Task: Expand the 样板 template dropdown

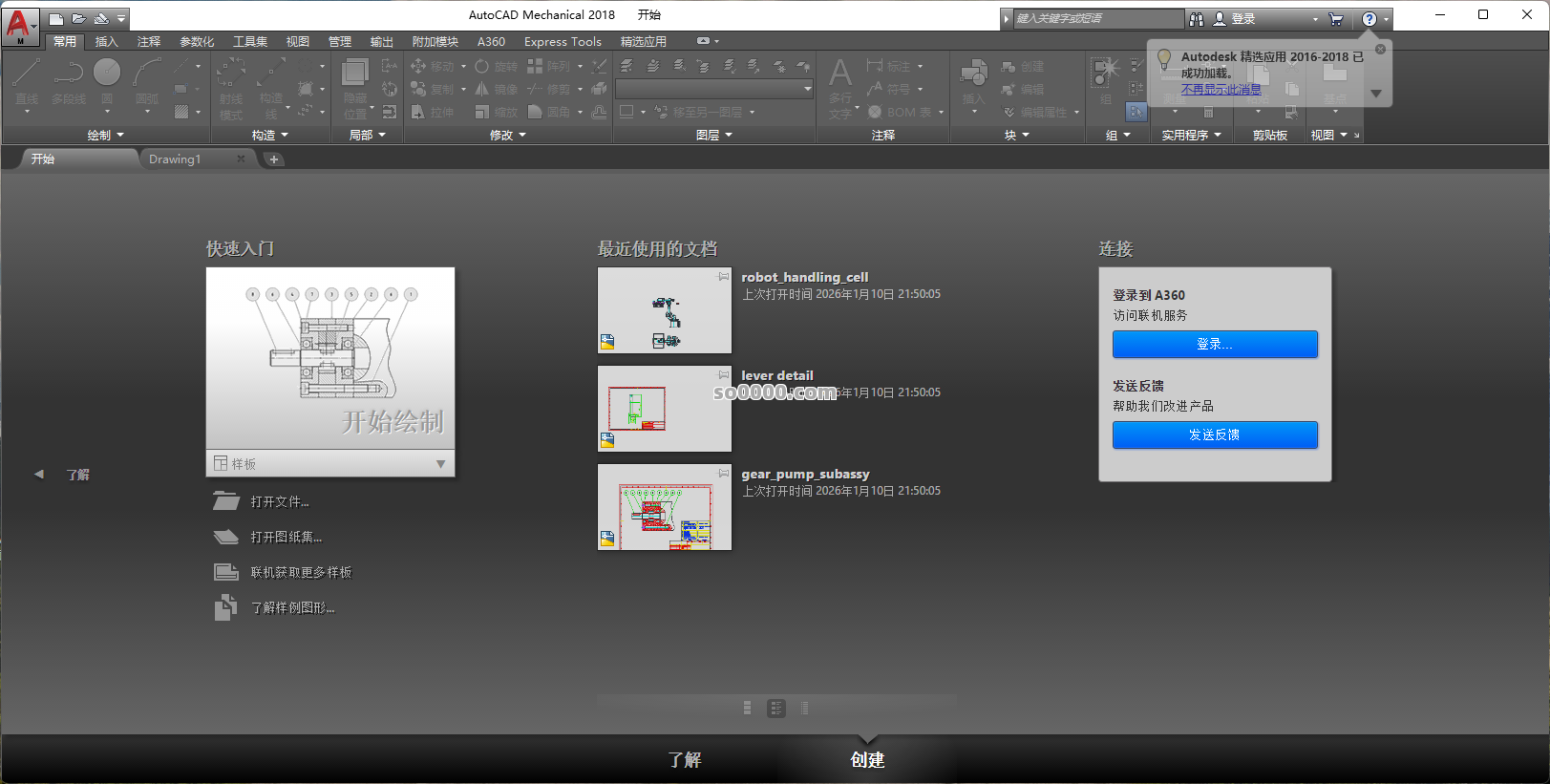Action: pyautogui.click(x=440, y=464)
